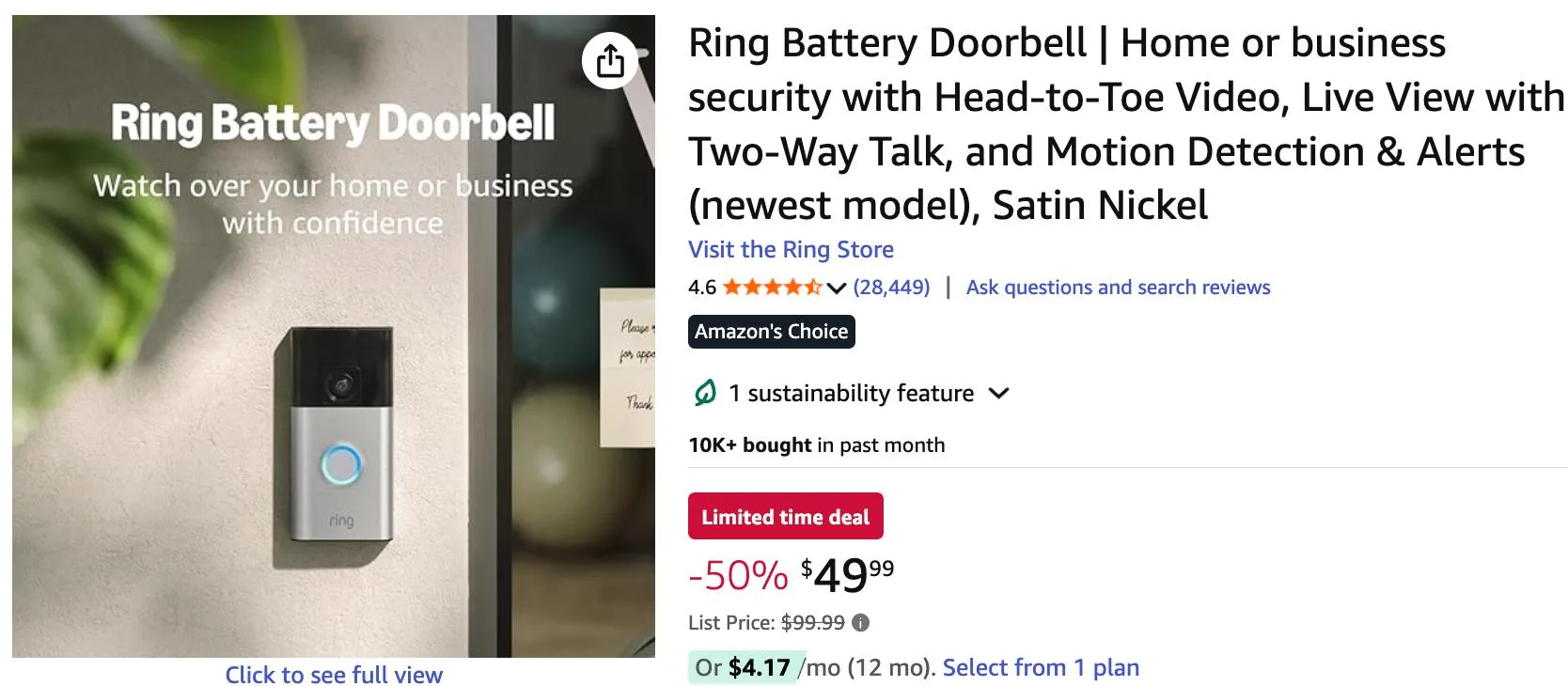
Task: Click the Amazon's Choice badge
Action: [771, 331]
